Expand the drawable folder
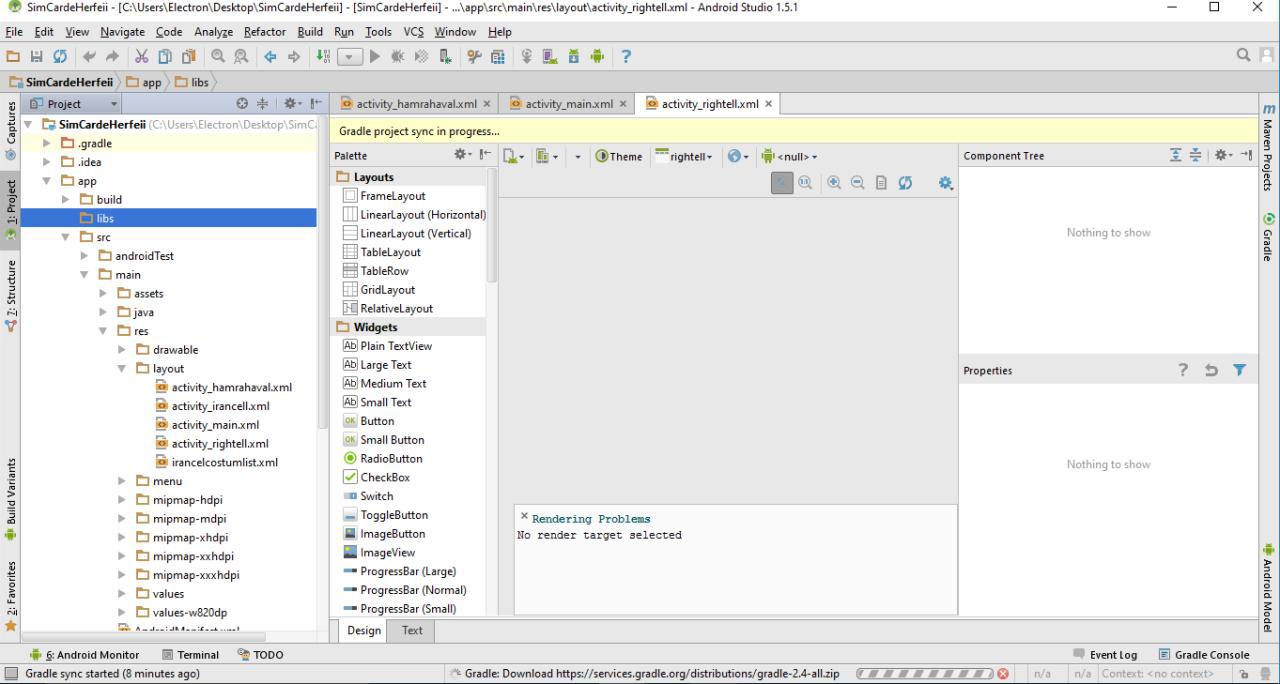 (x=122, y=350)
